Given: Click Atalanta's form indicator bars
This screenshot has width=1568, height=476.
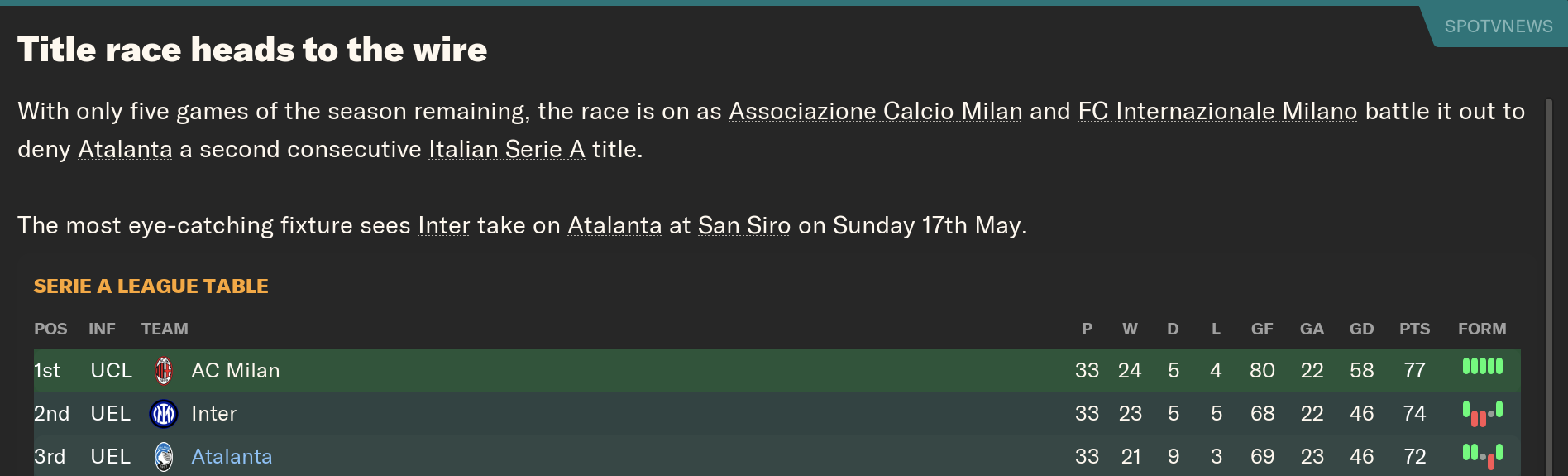Looking at the screenshot, I should [x=1482, y=455].
